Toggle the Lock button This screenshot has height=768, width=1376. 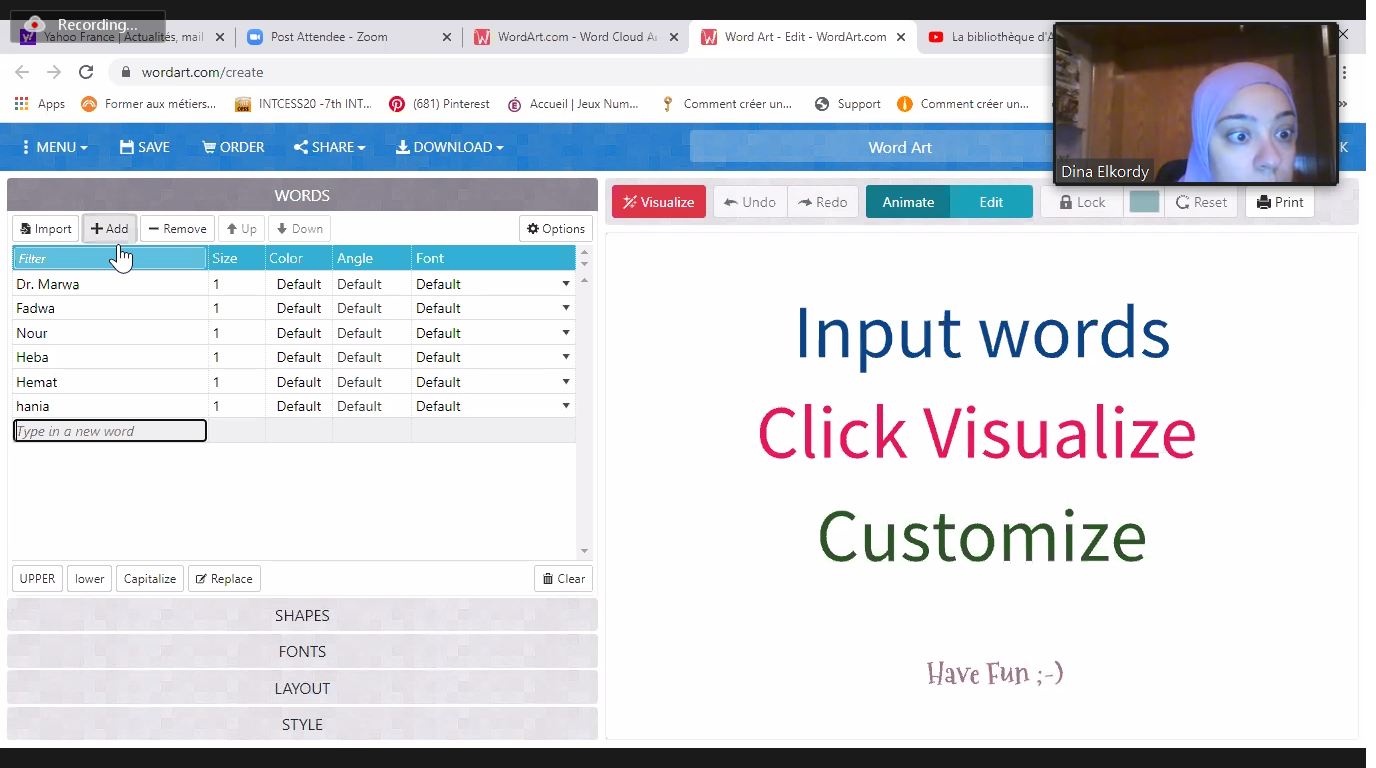click(1081, 202)
